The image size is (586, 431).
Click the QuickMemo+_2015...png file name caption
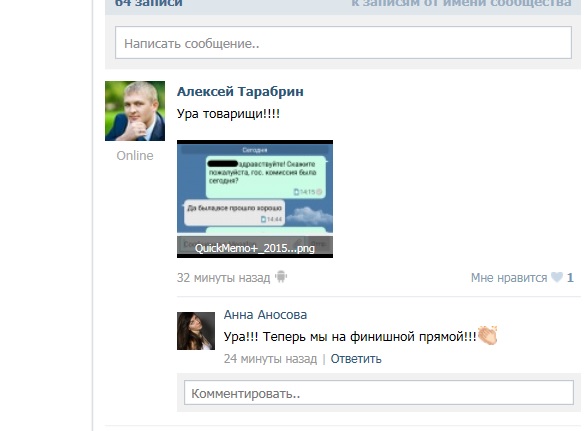(x=255, y=248)
